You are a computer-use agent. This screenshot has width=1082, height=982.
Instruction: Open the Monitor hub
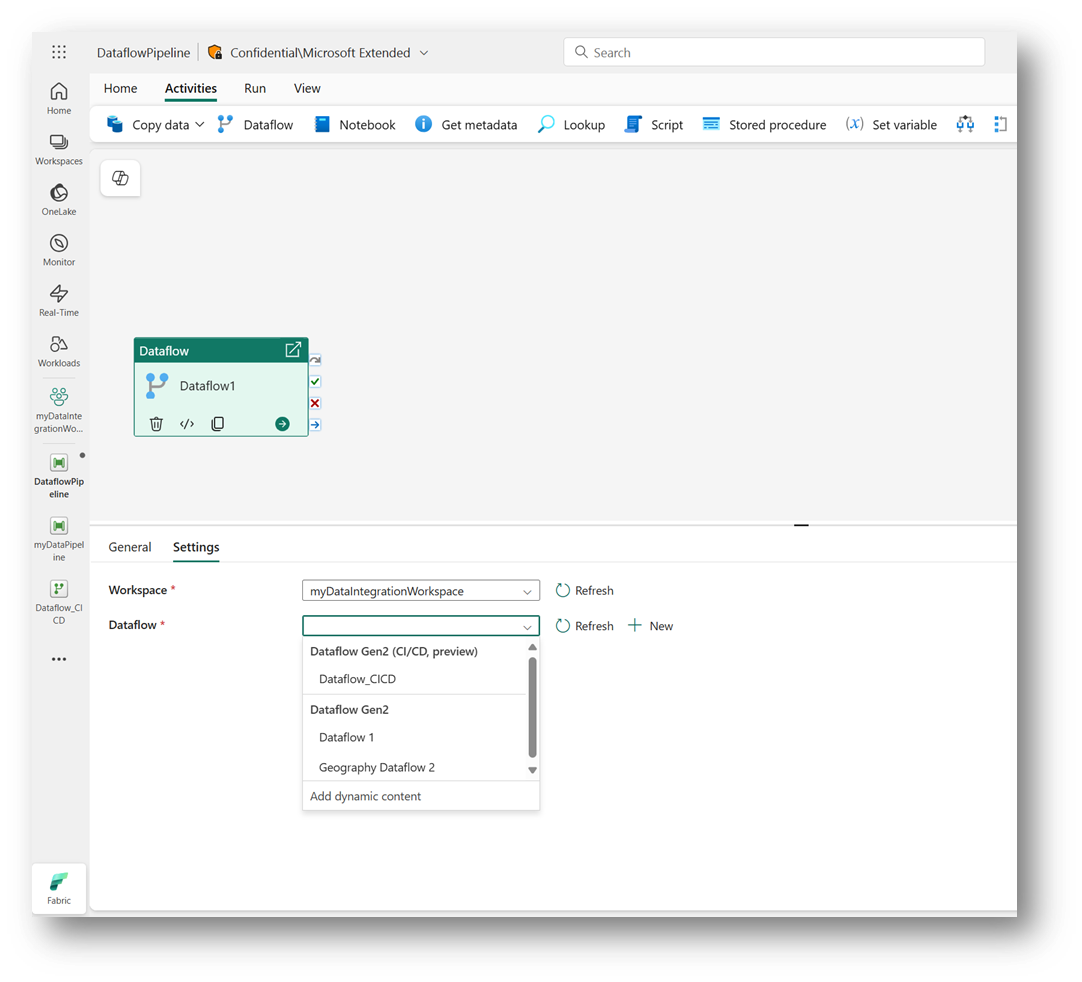(59, 251)
